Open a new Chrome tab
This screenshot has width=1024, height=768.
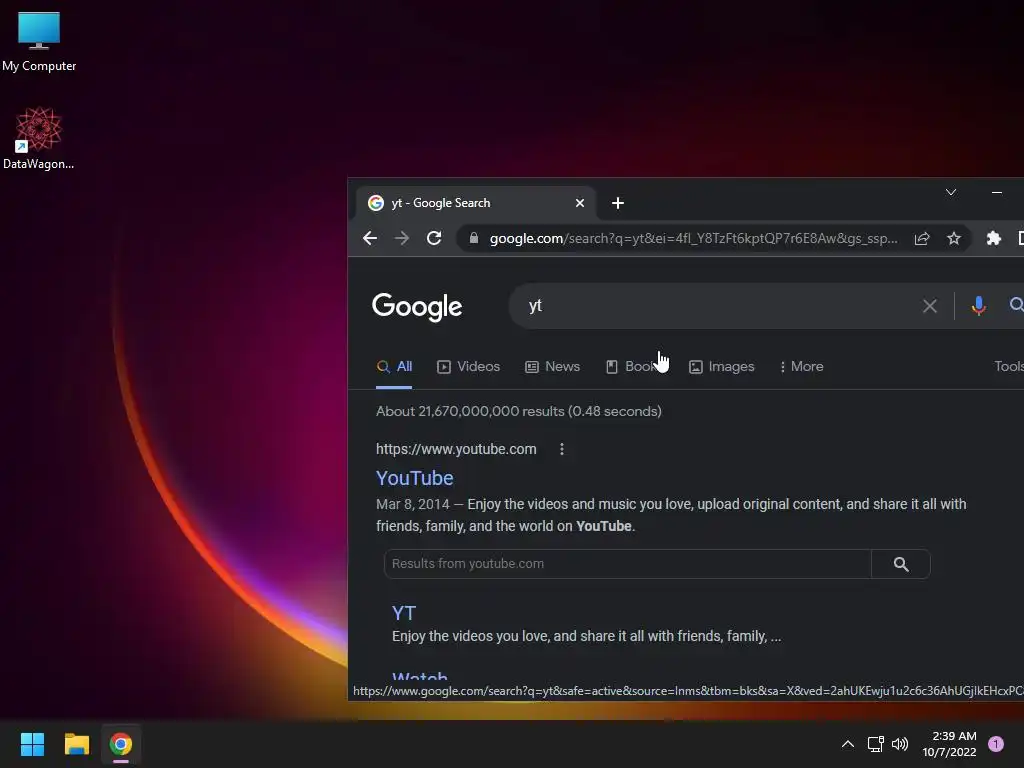[x=618, y=203]
